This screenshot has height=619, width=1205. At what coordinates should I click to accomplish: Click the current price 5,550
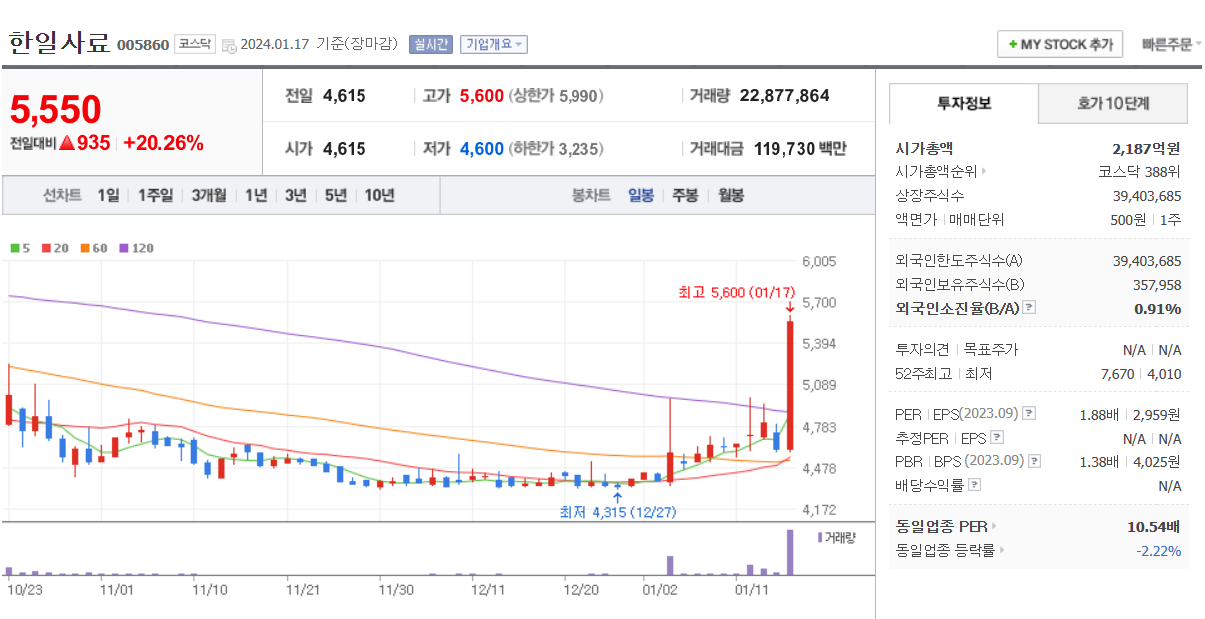click(x=56, y=110)
